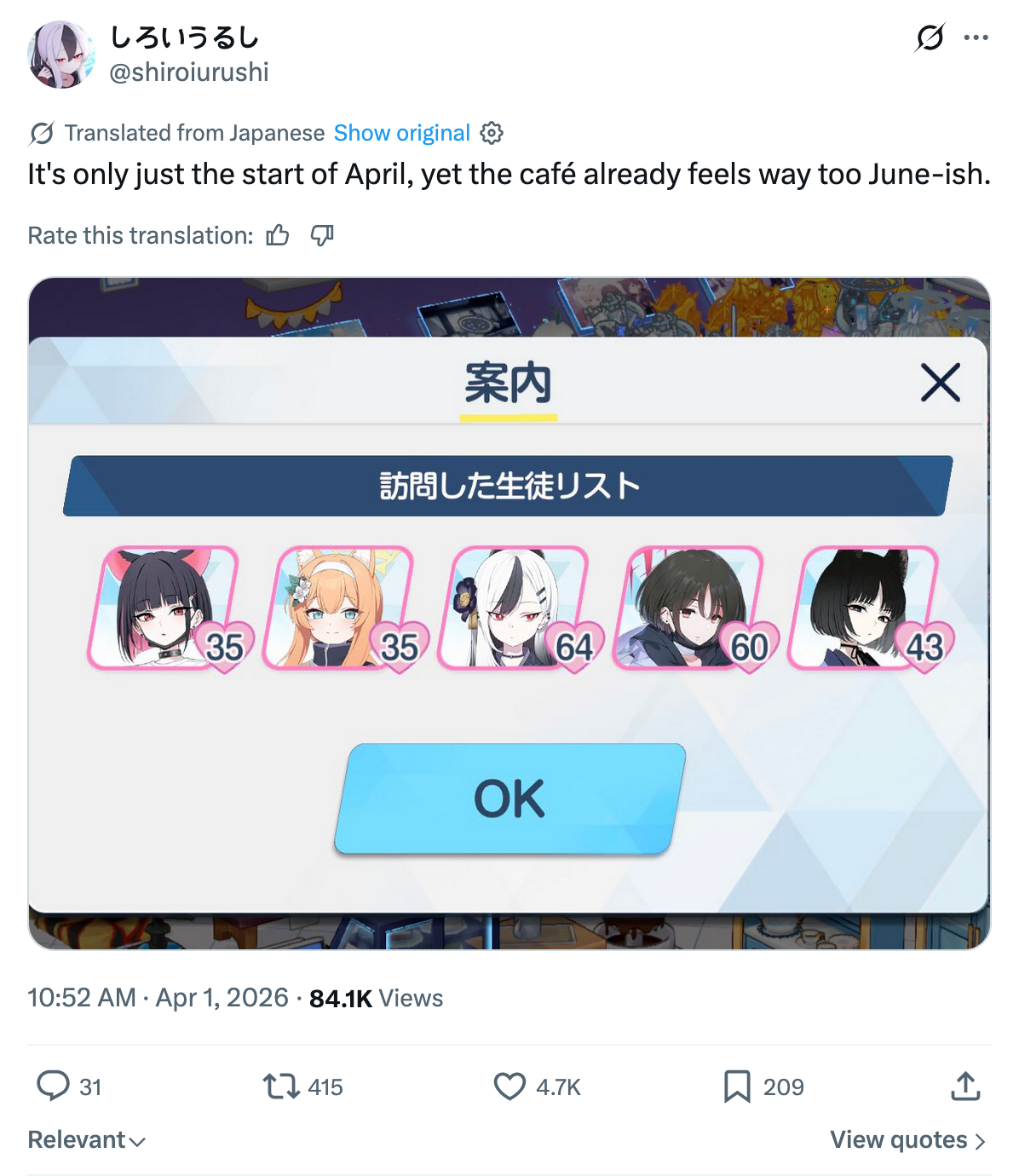The image size is (1019, 1176).
Task: Select the white-haired student with 64
Action: click(x=515, y=608)
